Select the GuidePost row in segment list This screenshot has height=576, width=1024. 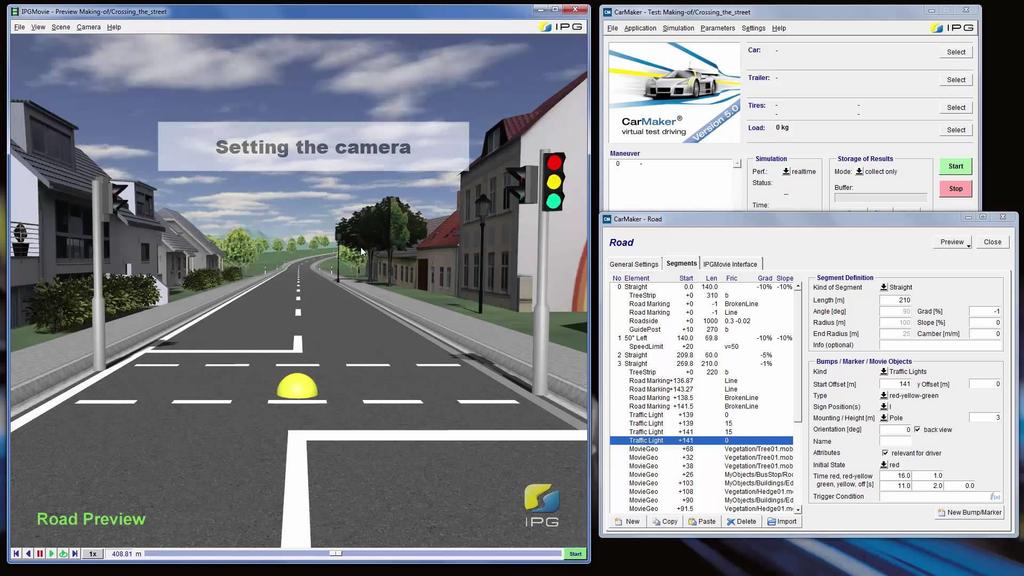[x=701, y=329]
